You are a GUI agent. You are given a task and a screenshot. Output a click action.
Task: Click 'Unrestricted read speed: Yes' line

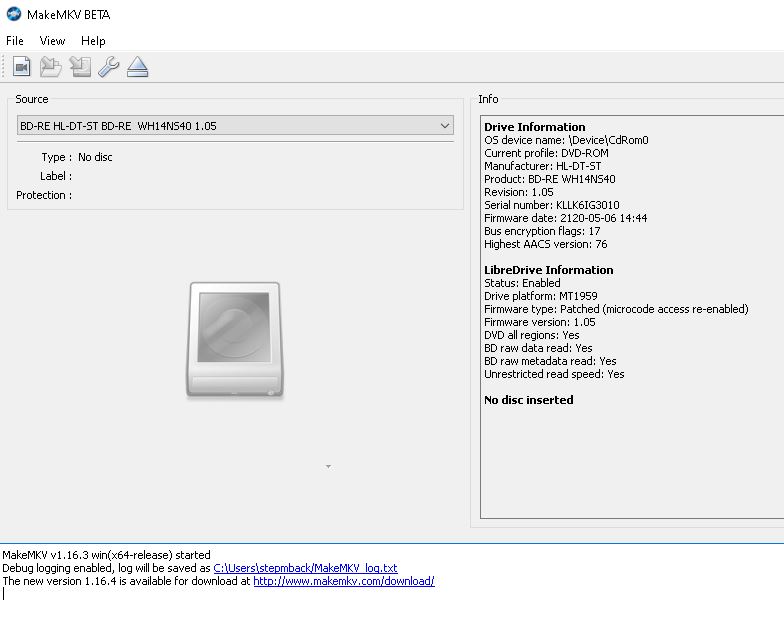pos(554,374)
